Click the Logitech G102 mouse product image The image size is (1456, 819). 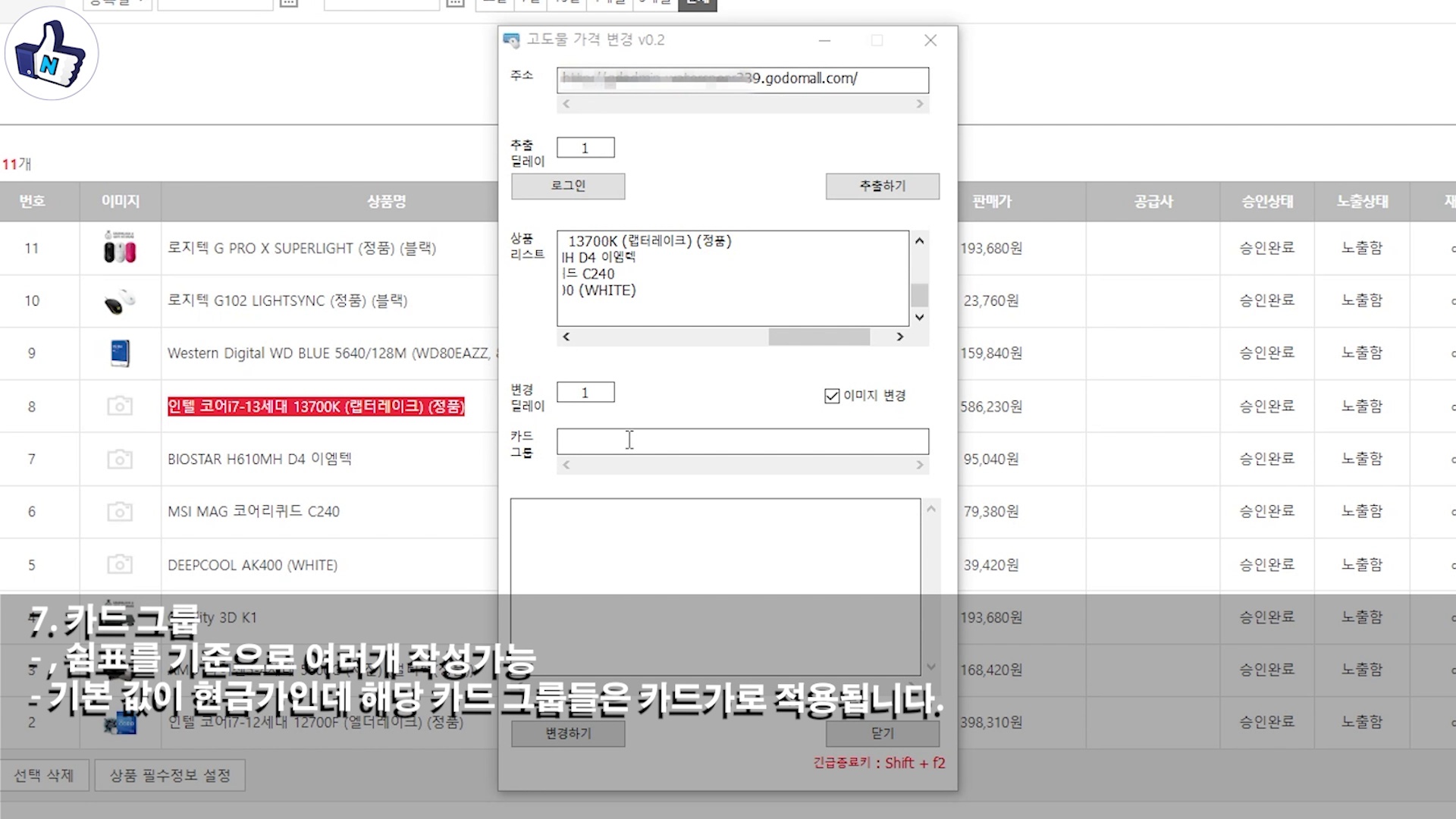point(120,301)
